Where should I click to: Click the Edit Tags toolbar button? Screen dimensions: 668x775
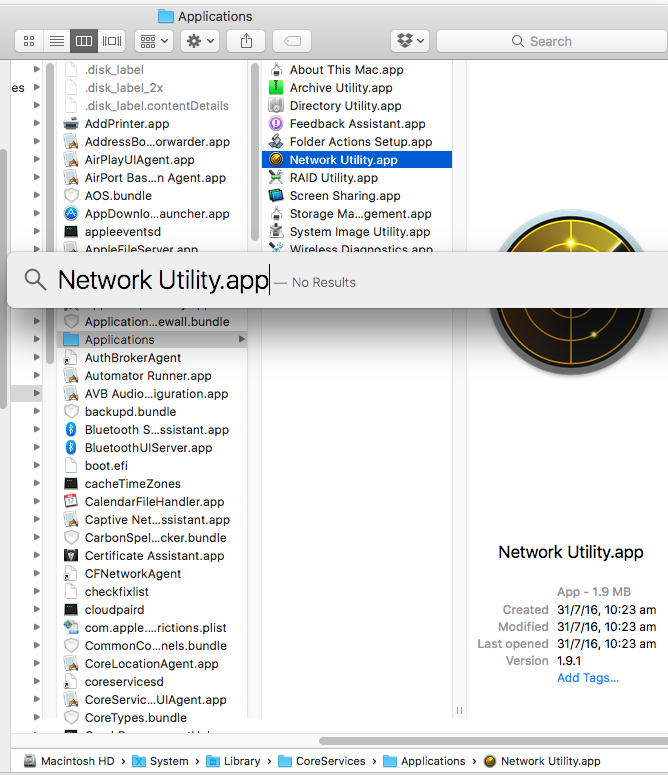pyautogui.click(x=292, y=41)
